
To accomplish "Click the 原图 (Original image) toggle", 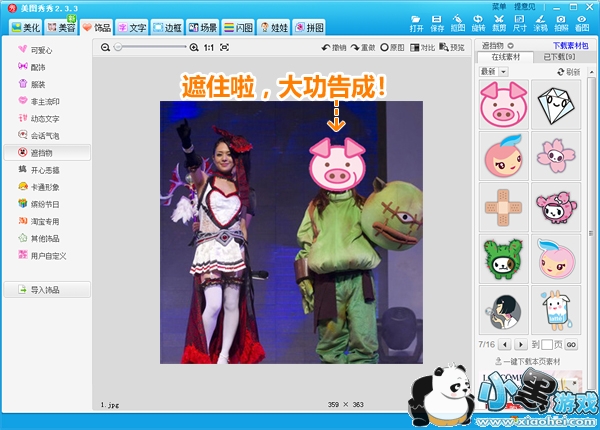I will tap(392, 47).
